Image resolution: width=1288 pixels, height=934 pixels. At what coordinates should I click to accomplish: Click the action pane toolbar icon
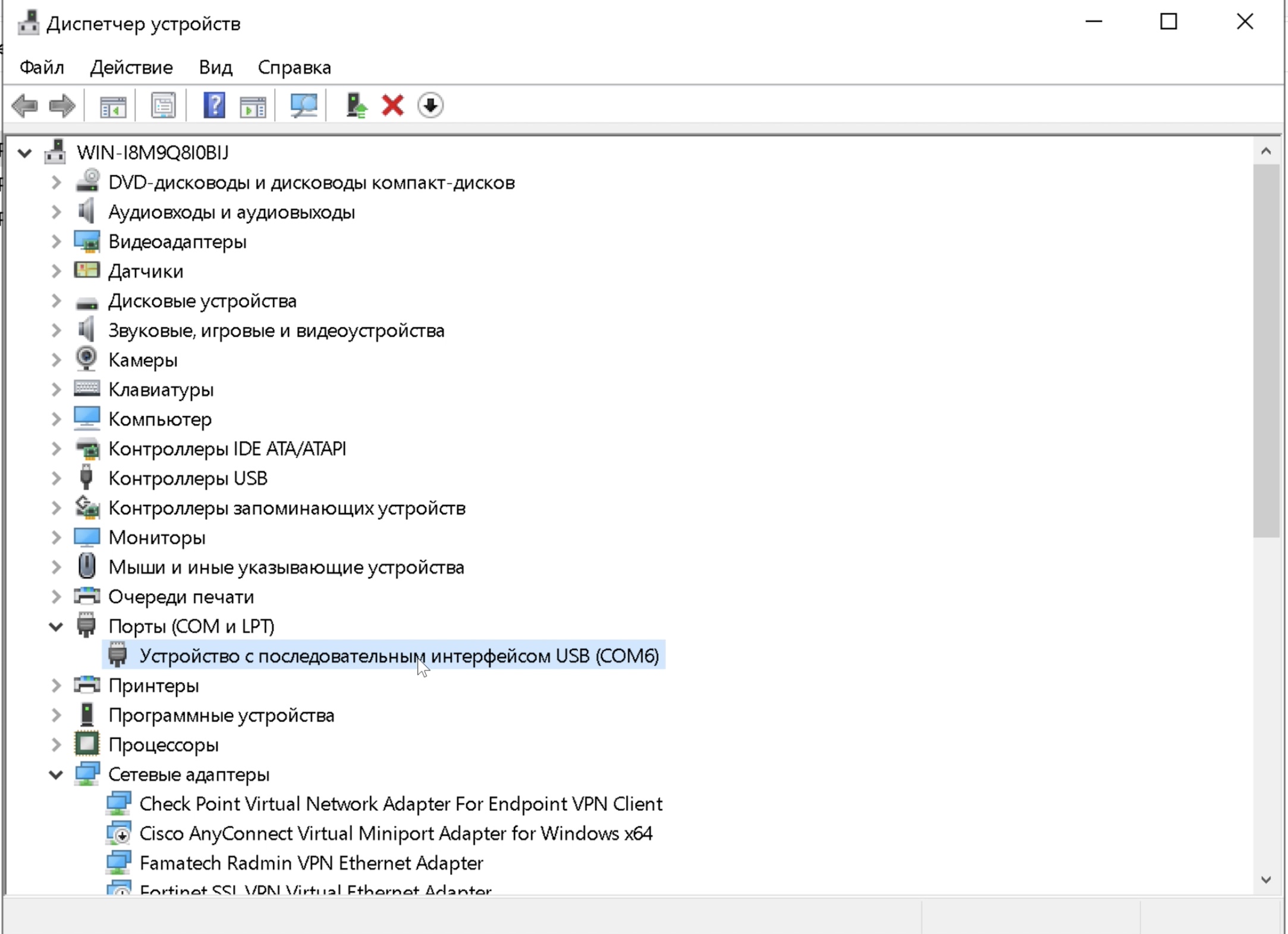point(253,105)
